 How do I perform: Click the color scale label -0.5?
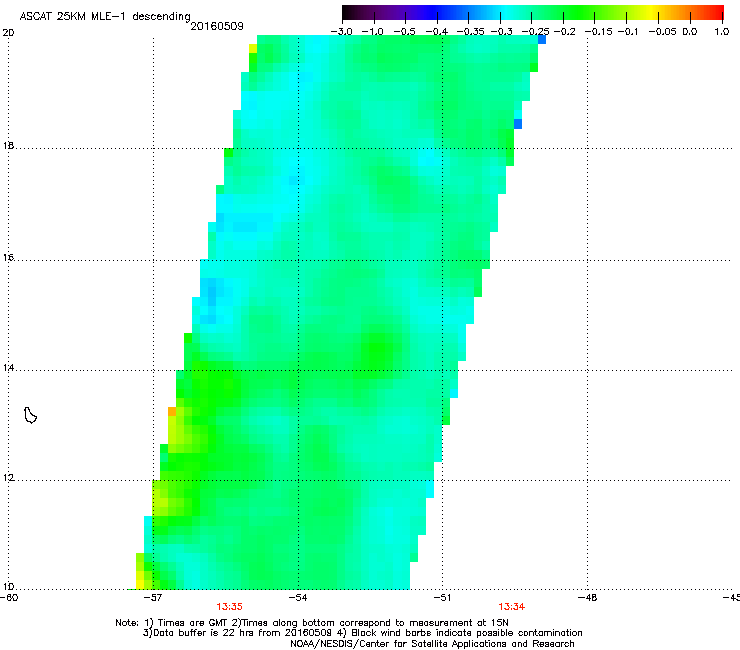click(x=404, y=32)
